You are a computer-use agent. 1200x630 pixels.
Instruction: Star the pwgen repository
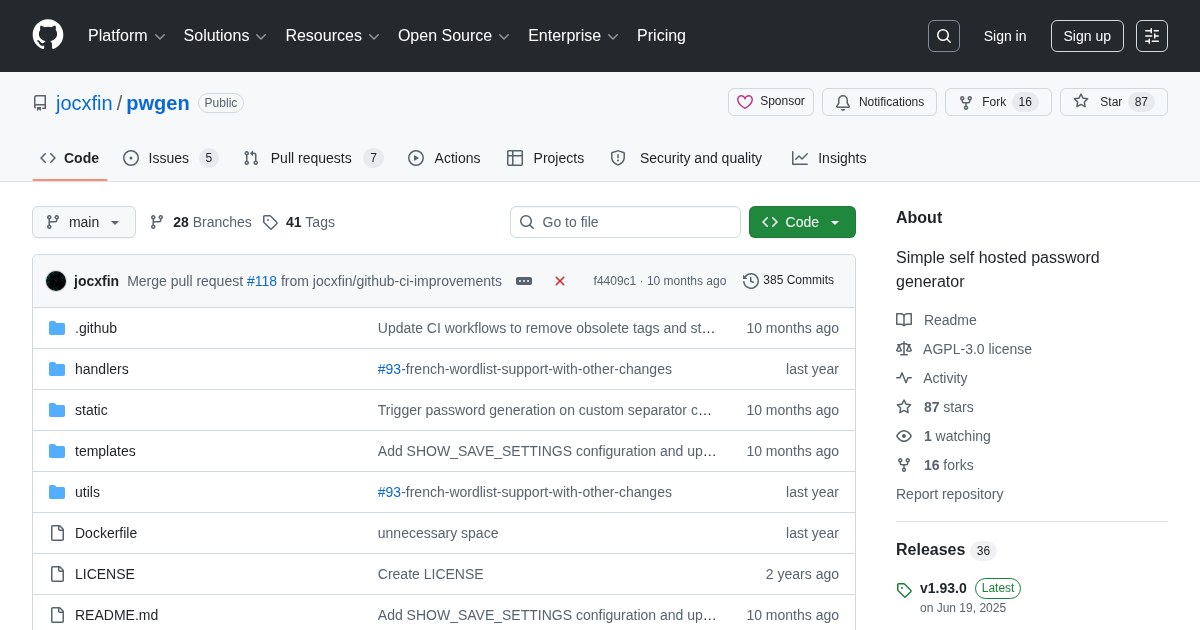(1114, 102)
